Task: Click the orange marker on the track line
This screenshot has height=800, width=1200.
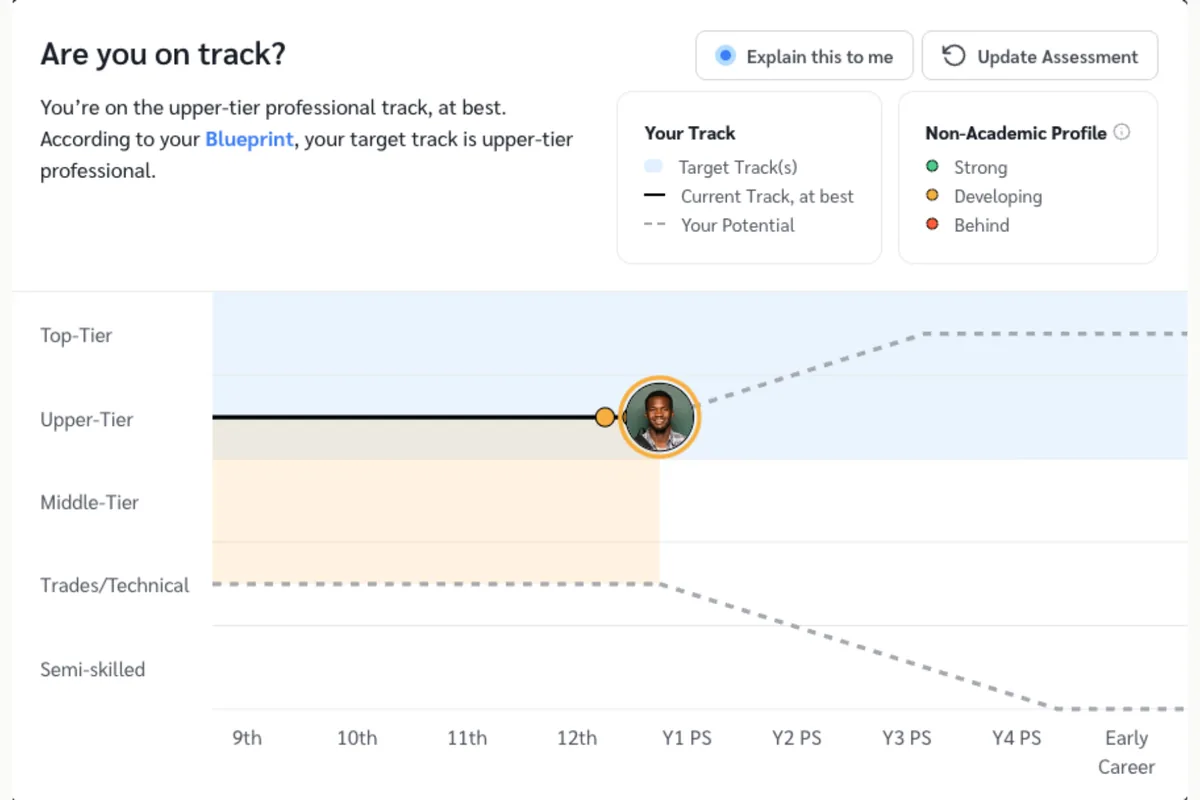Action: 605,417
